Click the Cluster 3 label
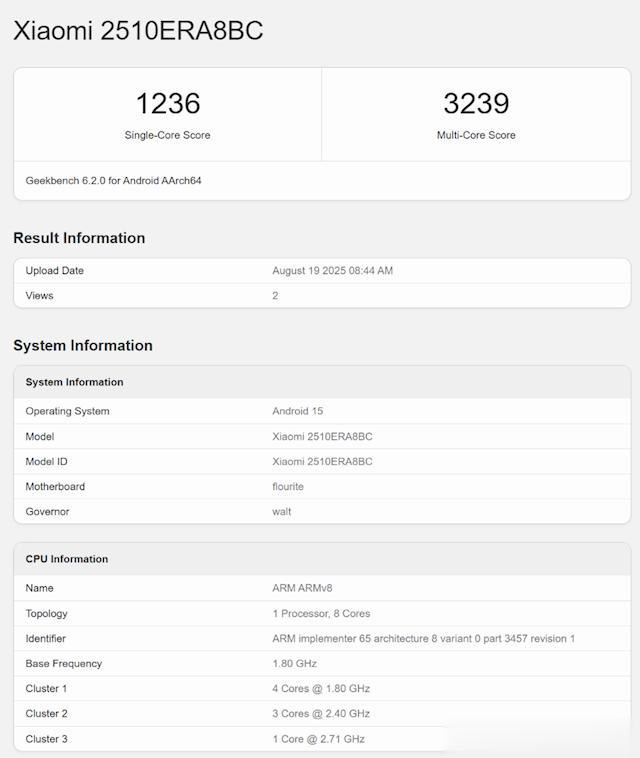Image resolution: width=640 pixels, height=758 pixels. (x=46, y=740)
